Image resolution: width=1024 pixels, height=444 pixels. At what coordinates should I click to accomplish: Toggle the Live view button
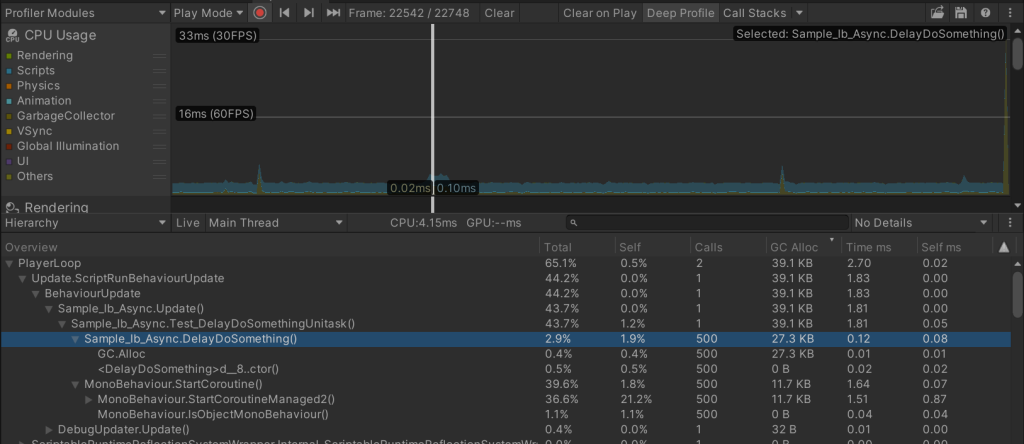[x=188, y=223]
